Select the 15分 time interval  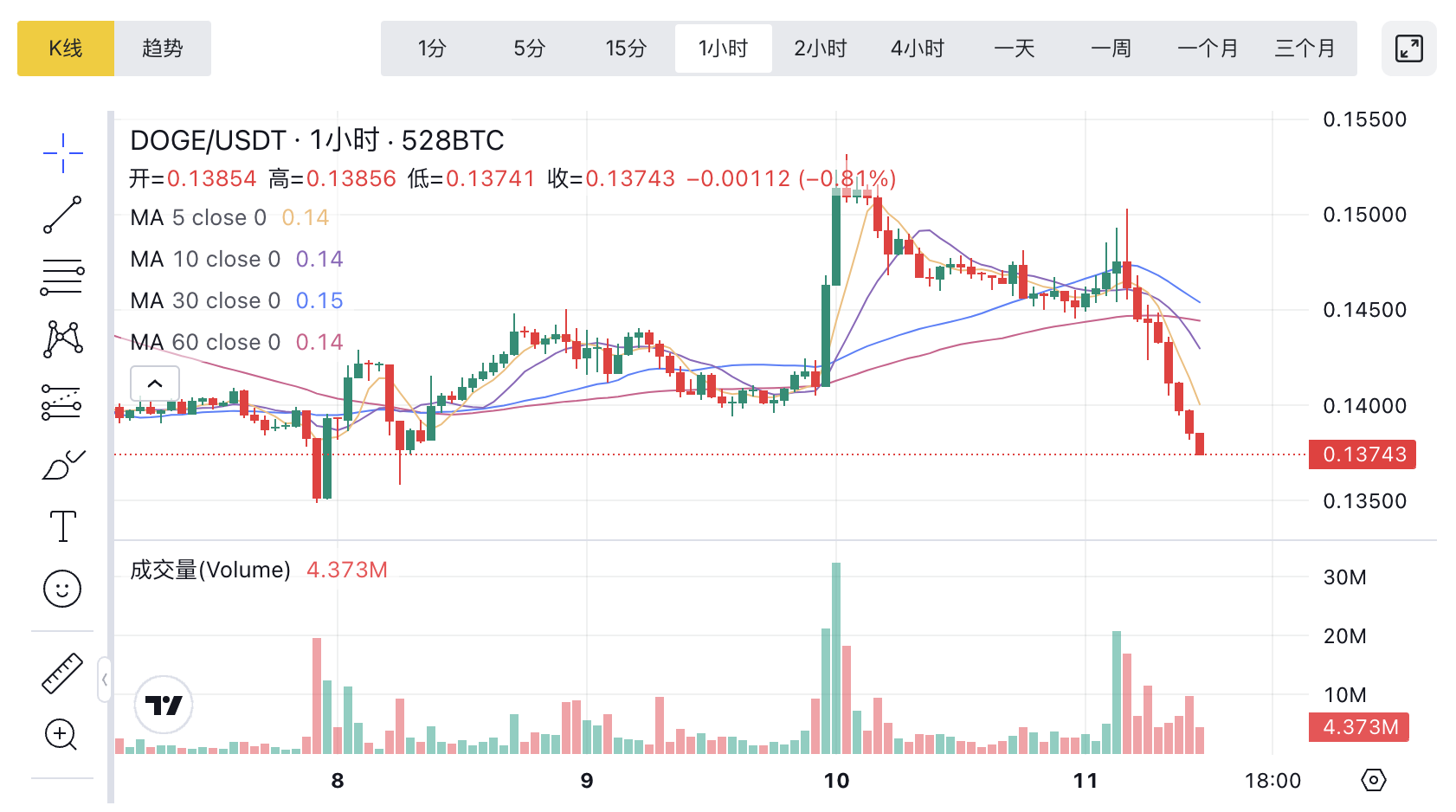coord(626,48)
